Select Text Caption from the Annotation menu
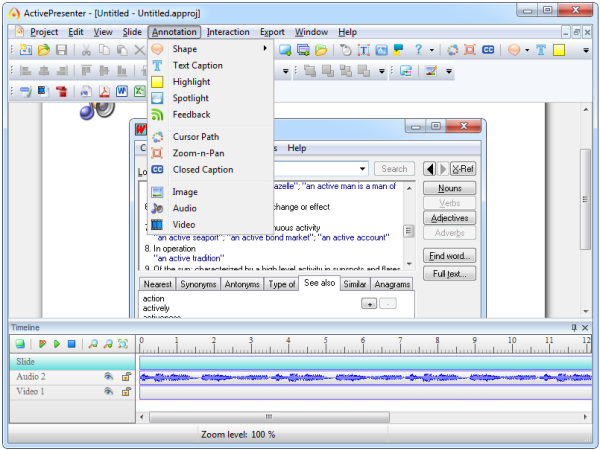The width and height of the screenshot is (600, 450). click(x=197, y=65)
